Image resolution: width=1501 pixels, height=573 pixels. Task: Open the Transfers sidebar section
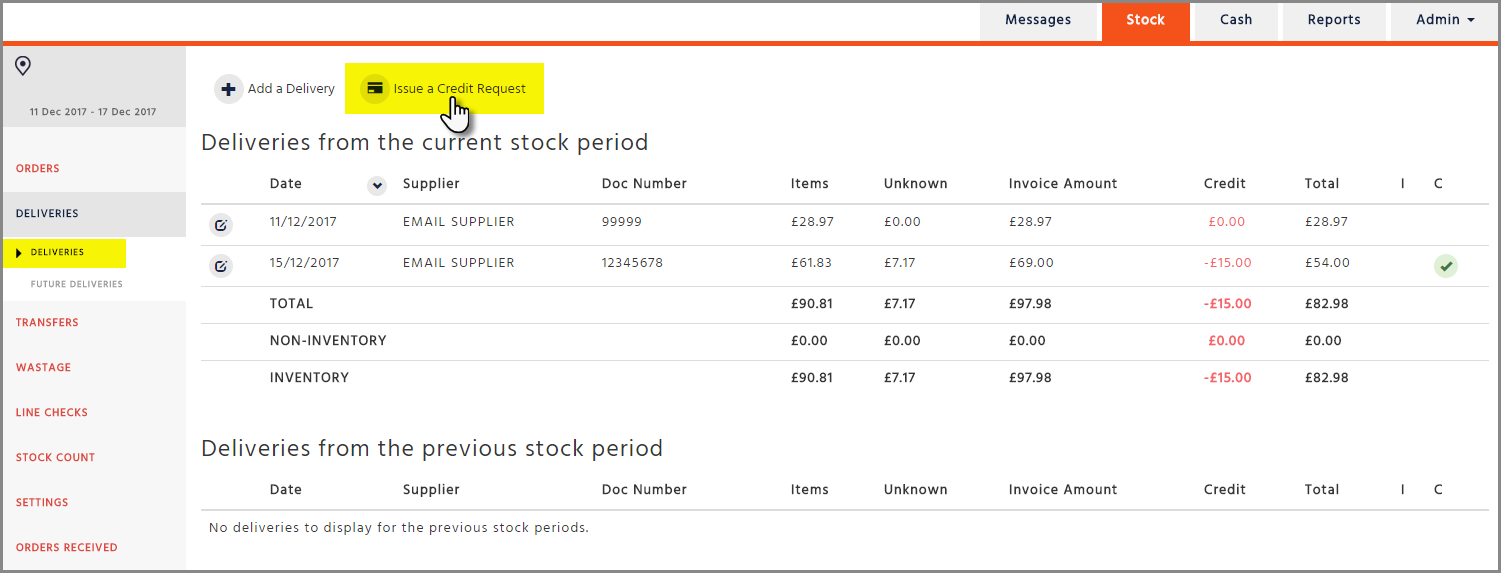pos(47,323)
